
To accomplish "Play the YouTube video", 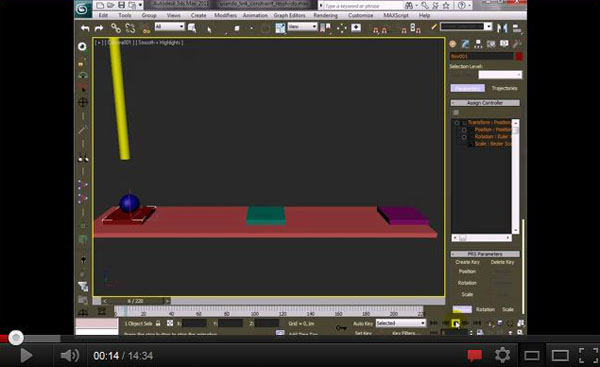I will click(25, 356).
